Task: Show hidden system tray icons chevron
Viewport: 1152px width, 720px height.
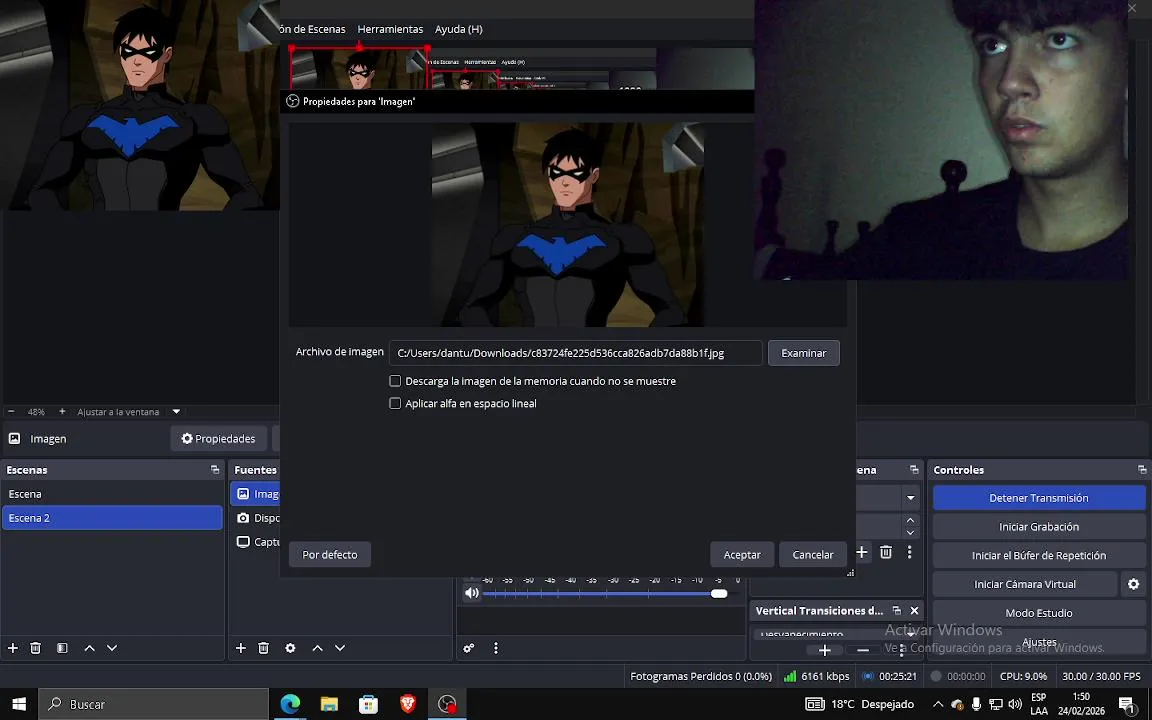Action: pos(937,704)
